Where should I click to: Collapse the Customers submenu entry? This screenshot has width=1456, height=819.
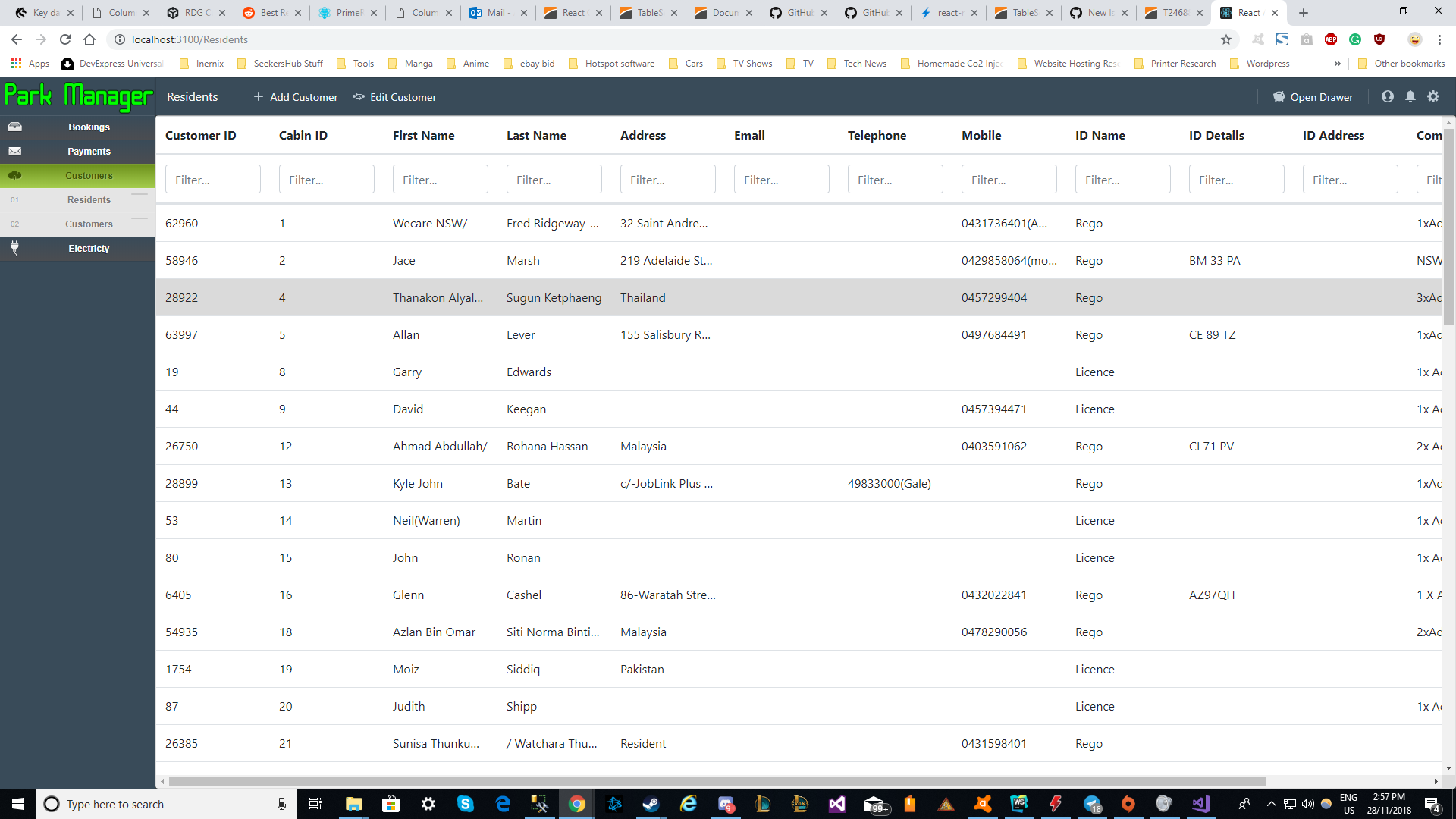(89, 224)
